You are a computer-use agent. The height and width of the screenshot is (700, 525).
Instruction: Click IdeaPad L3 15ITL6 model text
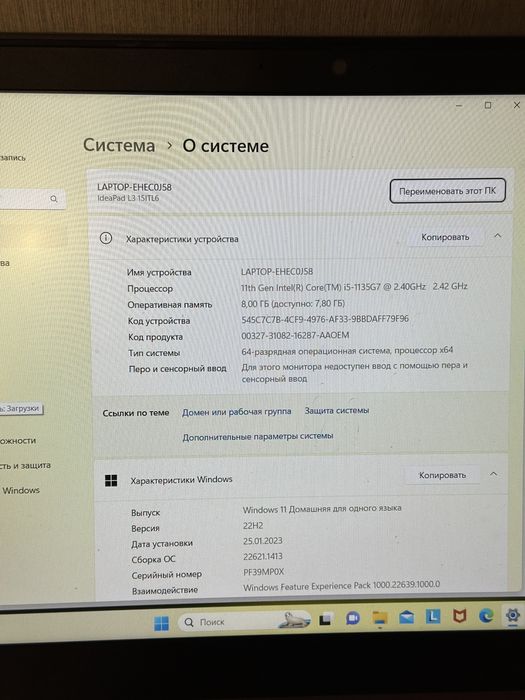point(128,198)
